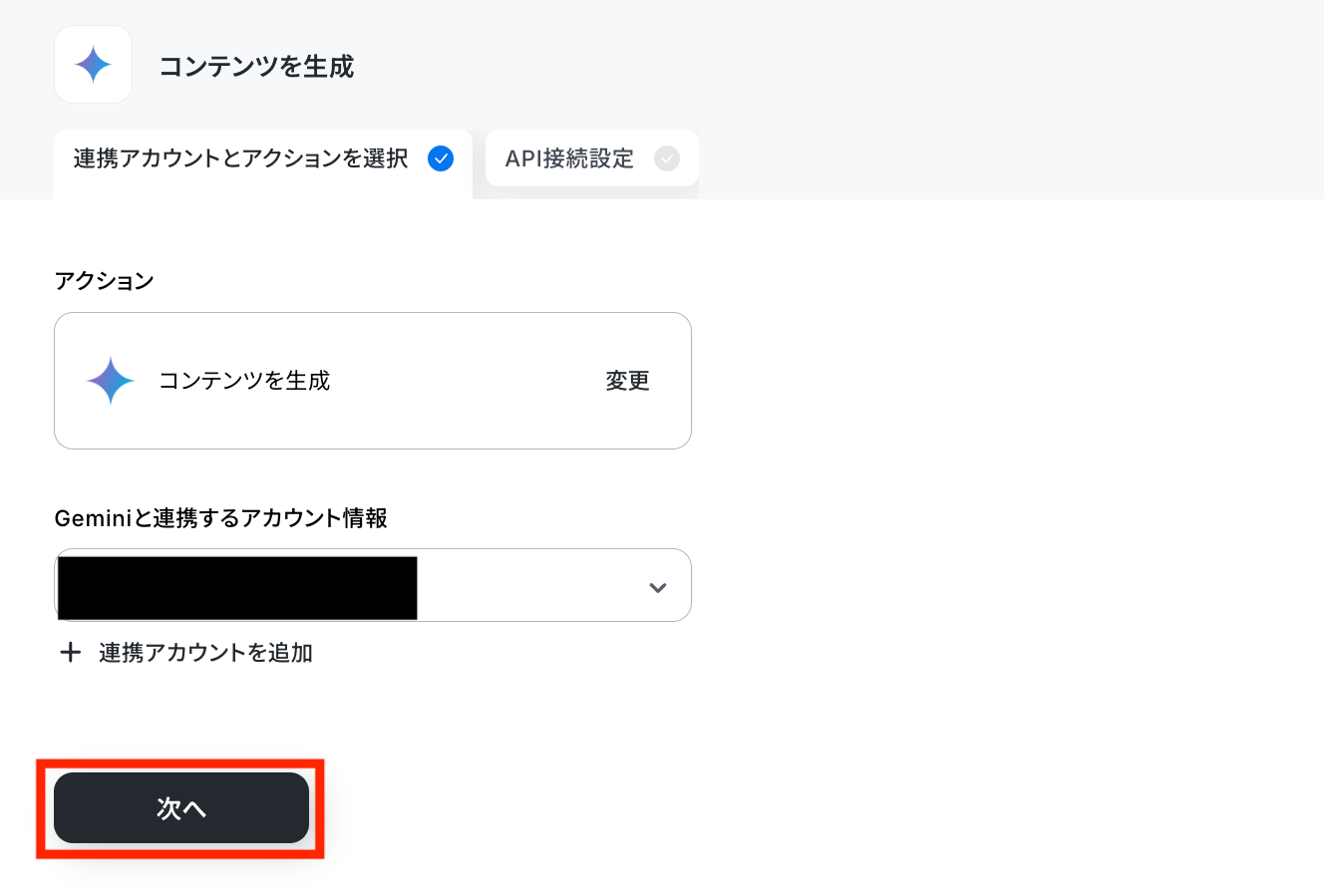Image resolution: width=1324 pixels, height=896 pixels.
Task: Click the plus icon beside 連携アカウントを追加
Action: point(70,653)
